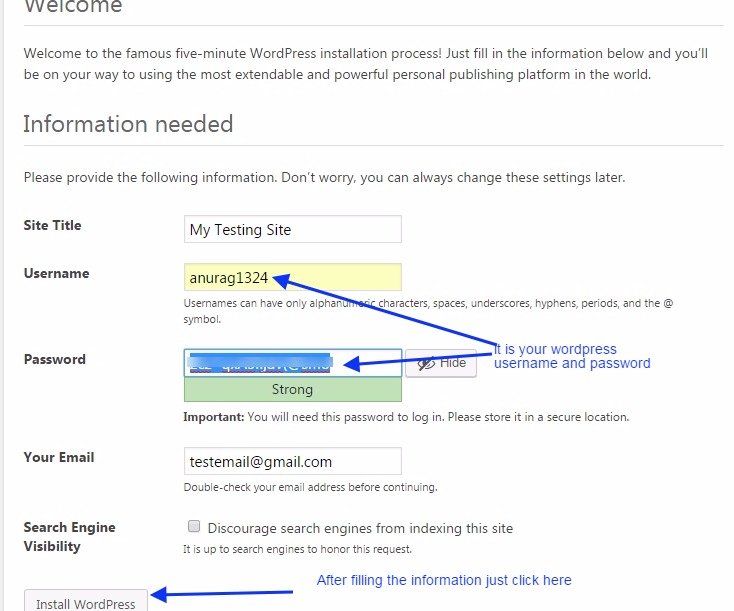Check Discourage search engines checkbox
The width and height of the screenshot is (734, 611).
(x=195, y=527)
